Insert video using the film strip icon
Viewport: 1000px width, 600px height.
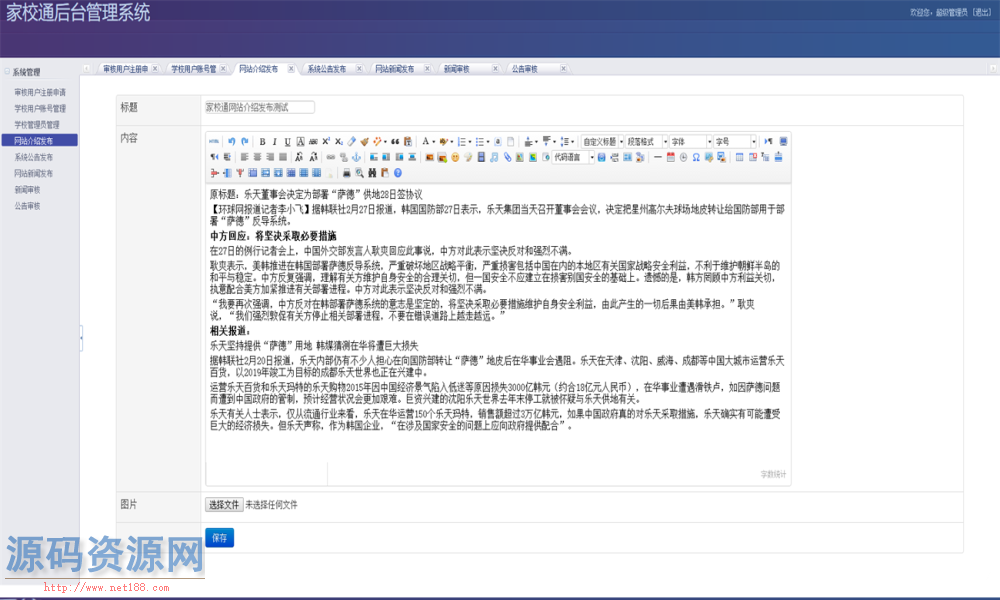(482, 157)
